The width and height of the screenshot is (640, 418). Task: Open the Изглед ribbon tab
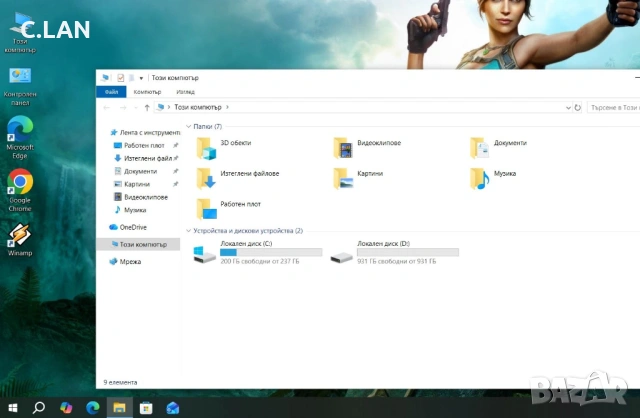click(185, 92)
